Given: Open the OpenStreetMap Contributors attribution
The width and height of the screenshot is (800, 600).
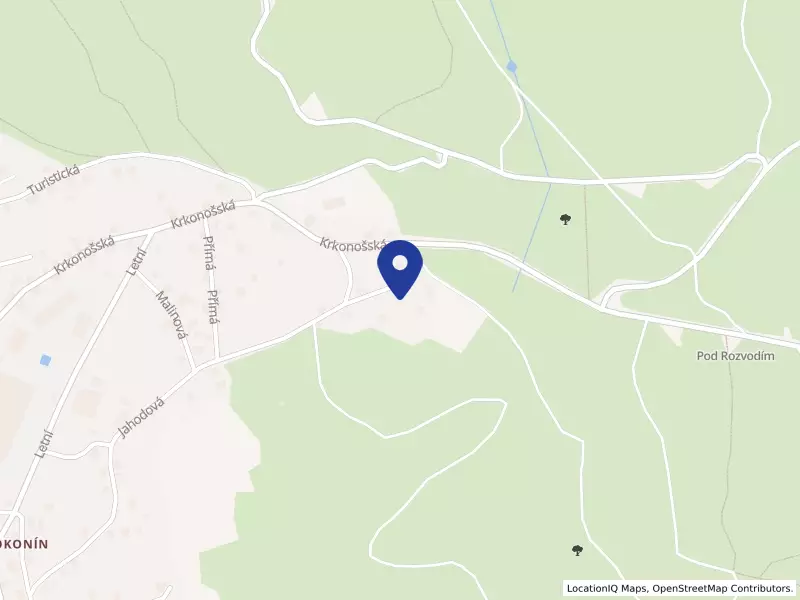Looking at the screenshot, I should click(x=723, y=588).
